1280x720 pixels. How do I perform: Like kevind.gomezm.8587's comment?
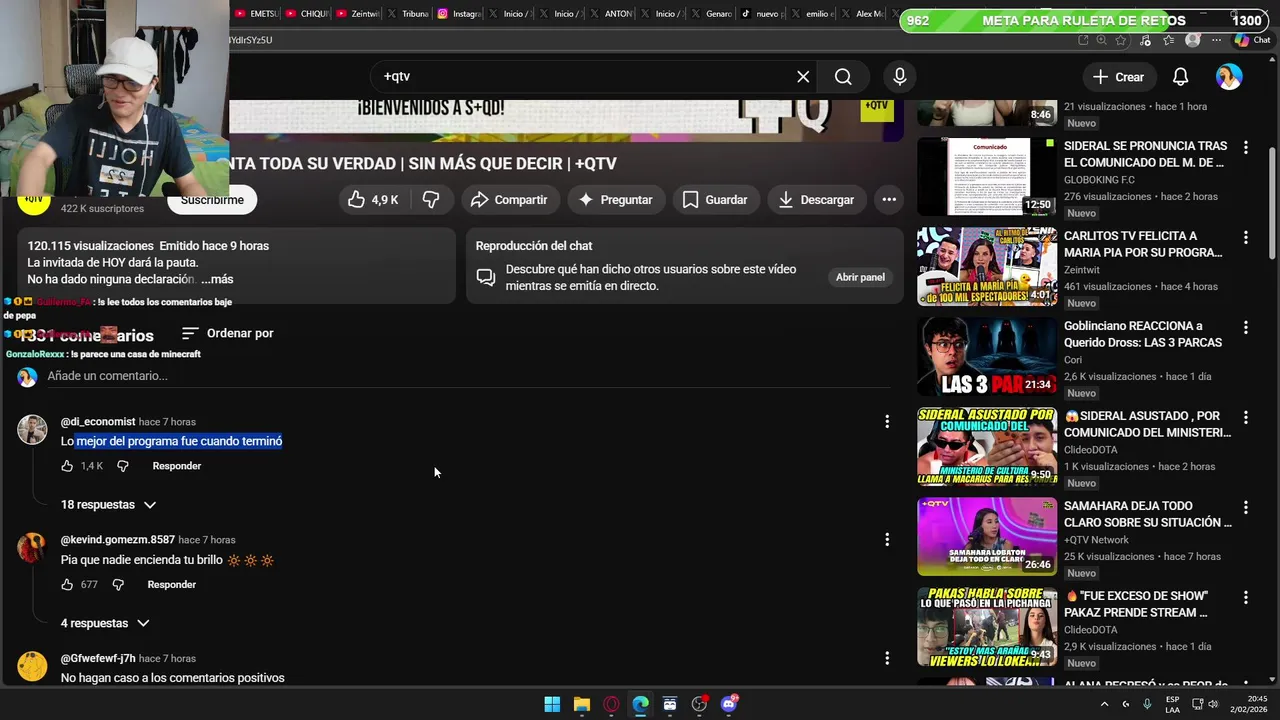pyautogui.click(x=67, y=584)
